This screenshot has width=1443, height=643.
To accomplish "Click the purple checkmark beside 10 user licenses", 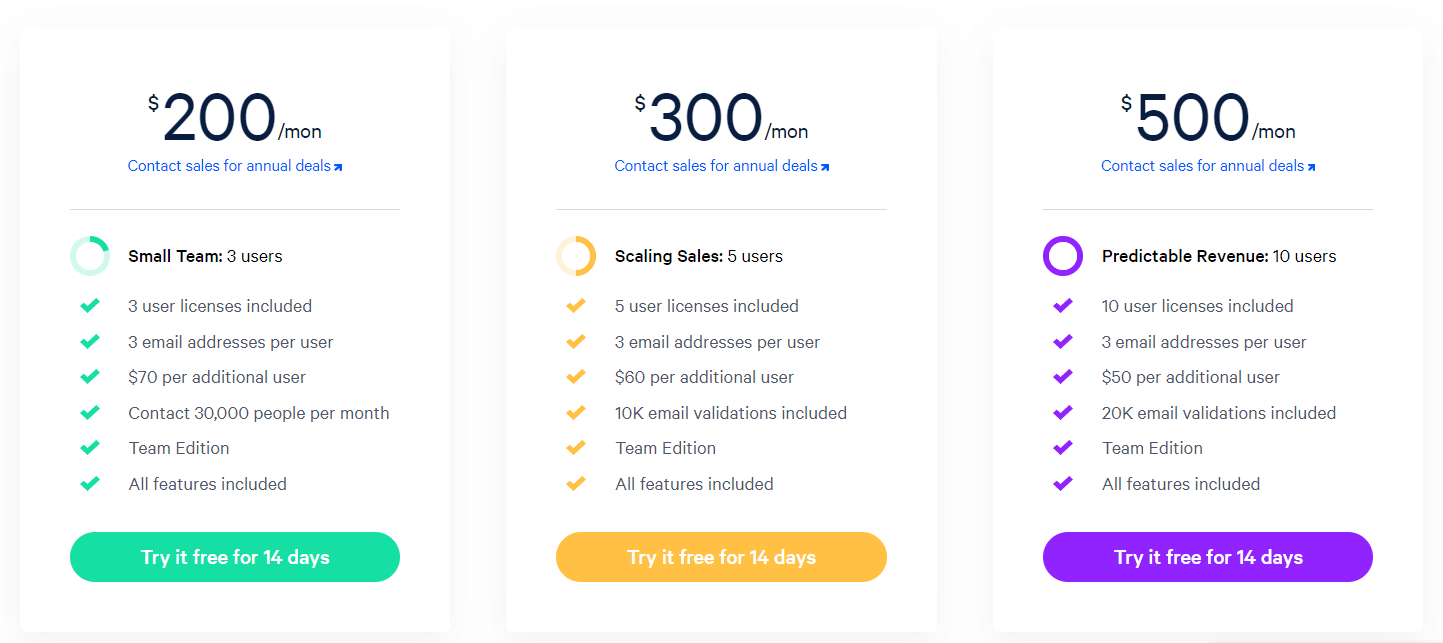I will [1063, 306].
